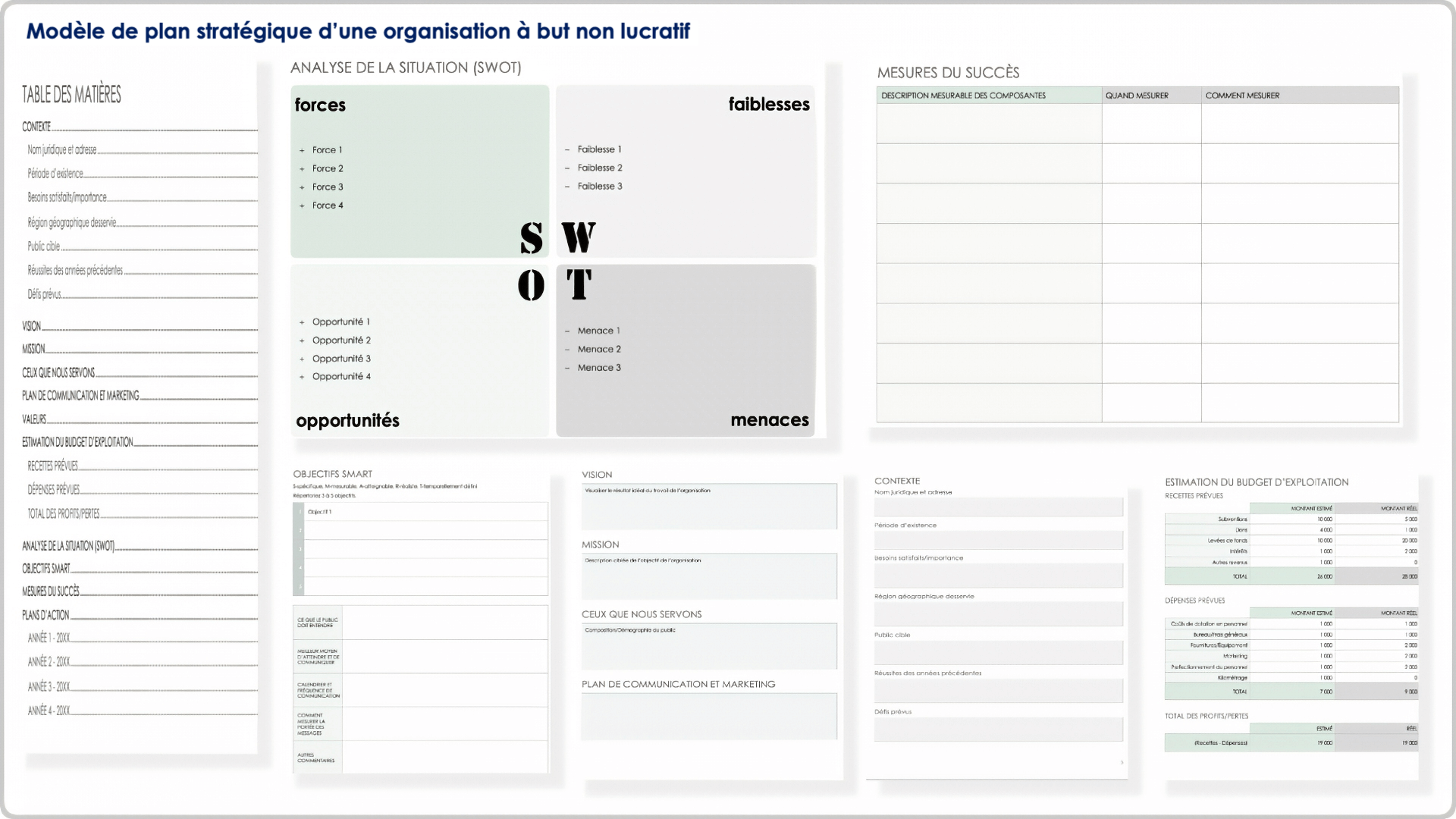This screenshot has width=1456, height=819.
Task: Select the opportunités quadrant icon
Action: coord(530,285)
